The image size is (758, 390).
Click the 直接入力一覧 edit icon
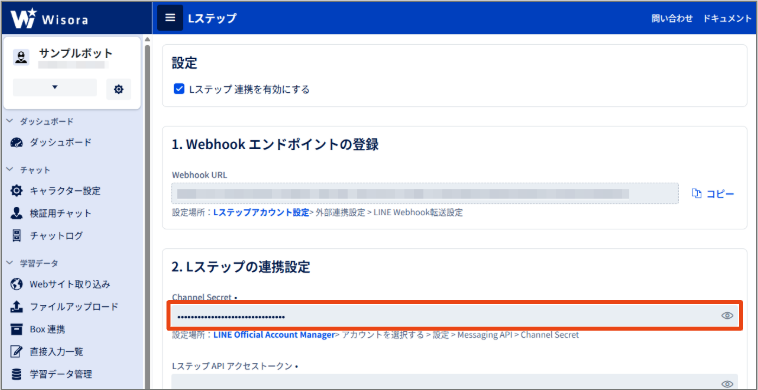click(x=16, y=351)
